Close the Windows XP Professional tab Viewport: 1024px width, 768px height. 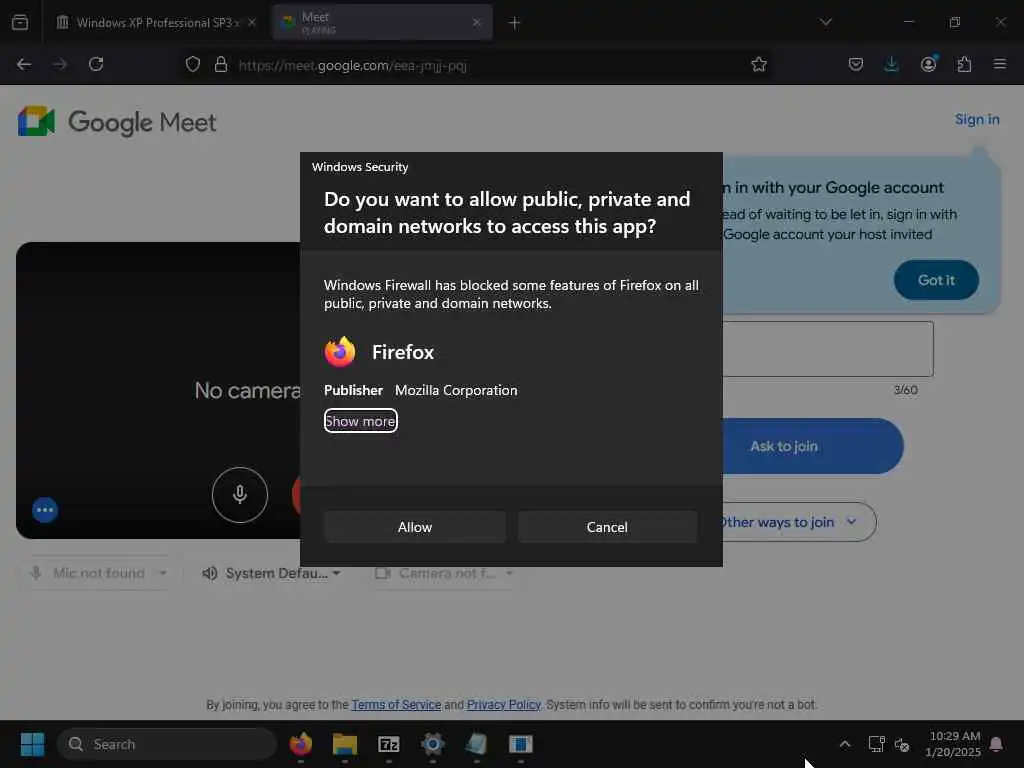coord(252,22)
